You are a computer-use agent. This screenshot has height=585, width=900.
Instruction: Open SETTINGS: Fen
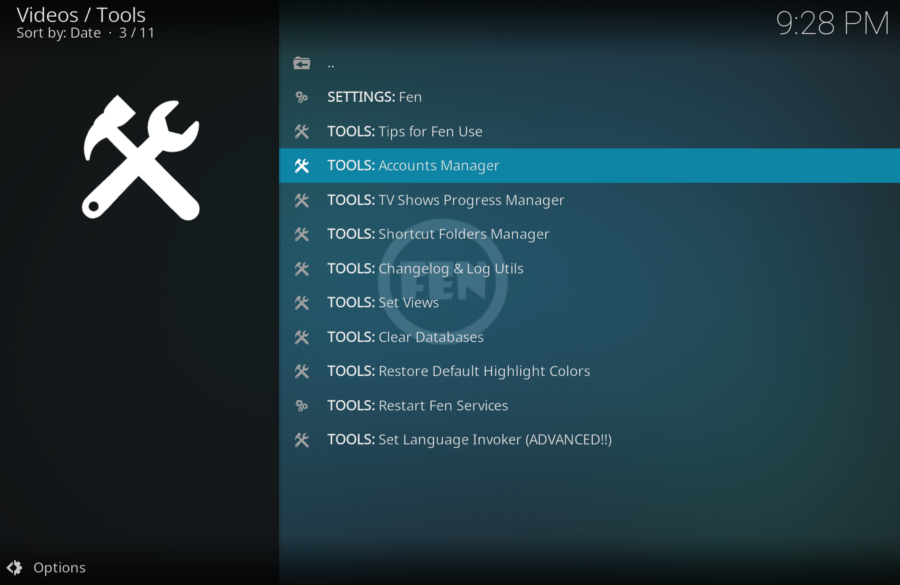pos(589,97)
